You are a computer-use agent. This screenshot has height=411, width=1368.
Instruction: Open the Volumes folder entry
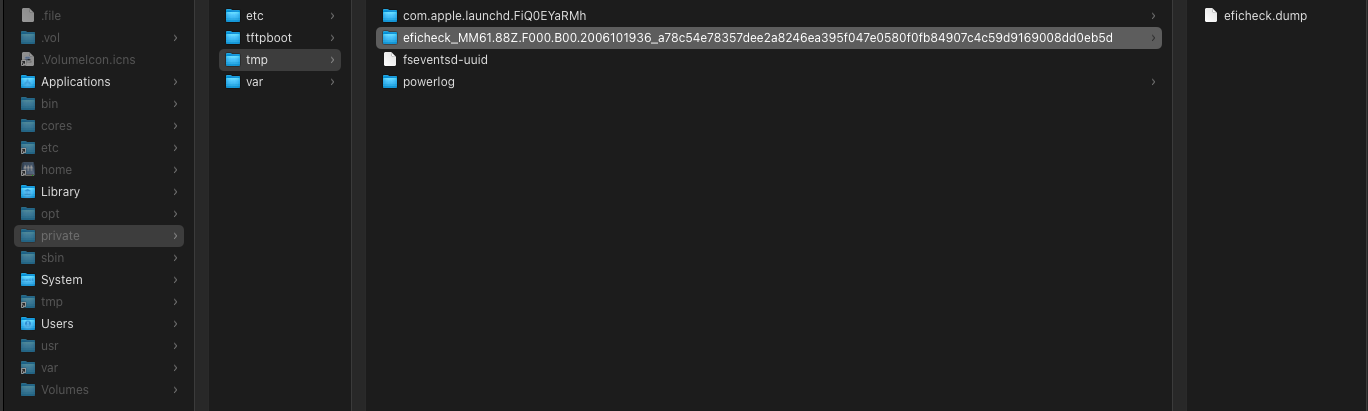64,390
